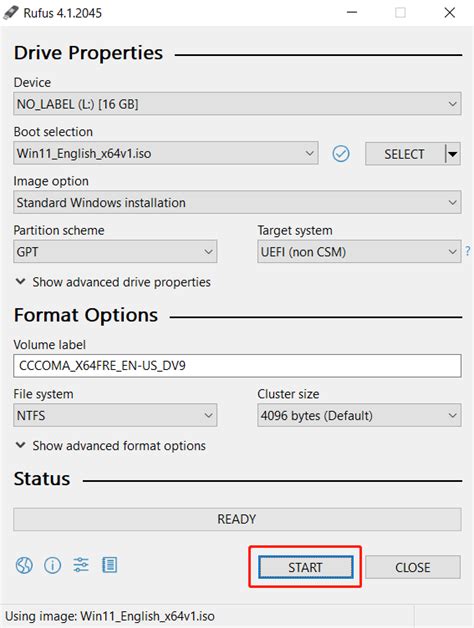Image resolution: width=474 pixels, height=628 pixels.
Task: Open the Device dropdown list
Action: [237, 104]
